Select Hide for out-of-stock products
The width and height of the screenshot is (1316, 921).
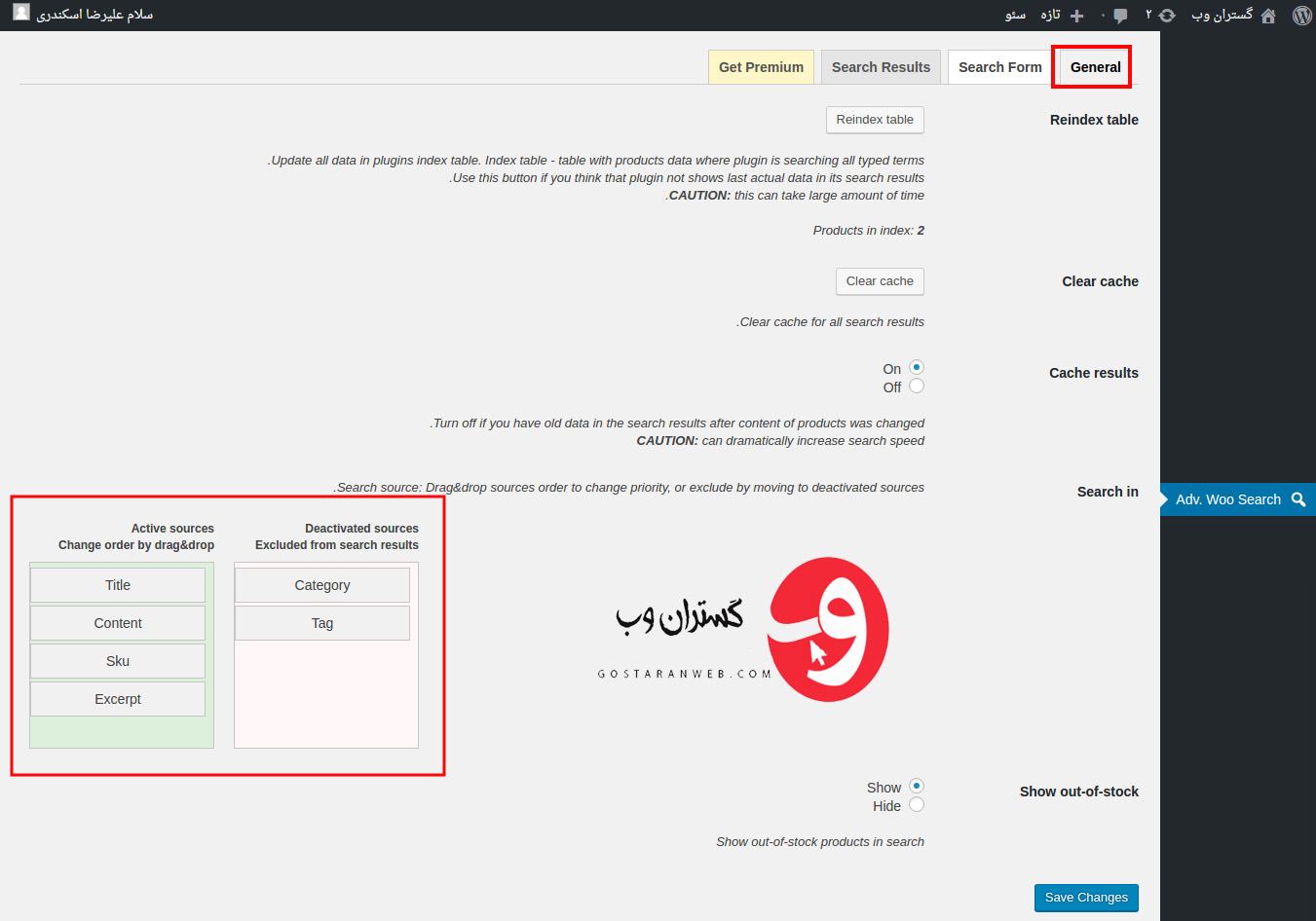(917, 804)
